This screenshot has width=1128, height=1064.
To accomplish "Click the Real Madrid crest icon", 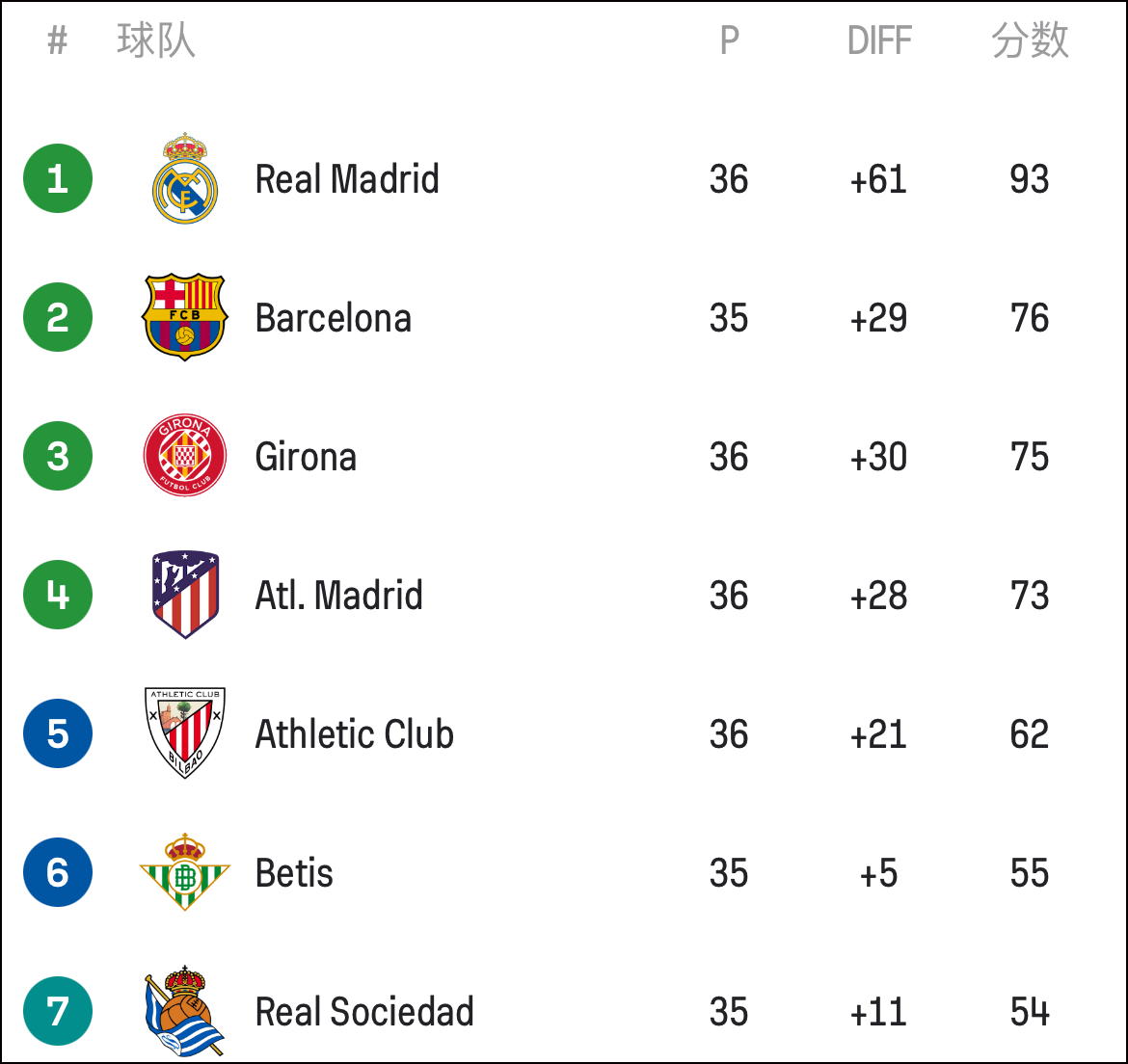I will tap(185, 178).
